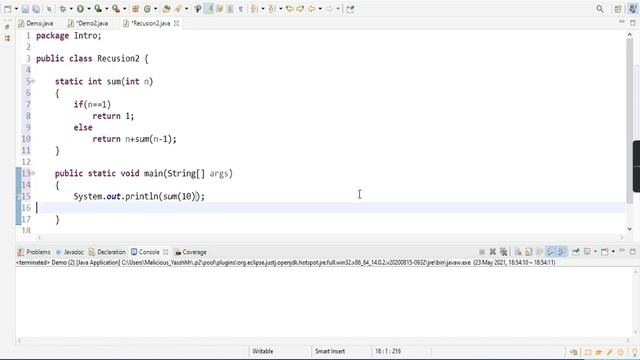Close the Console view tab

(x=165, y=252)
